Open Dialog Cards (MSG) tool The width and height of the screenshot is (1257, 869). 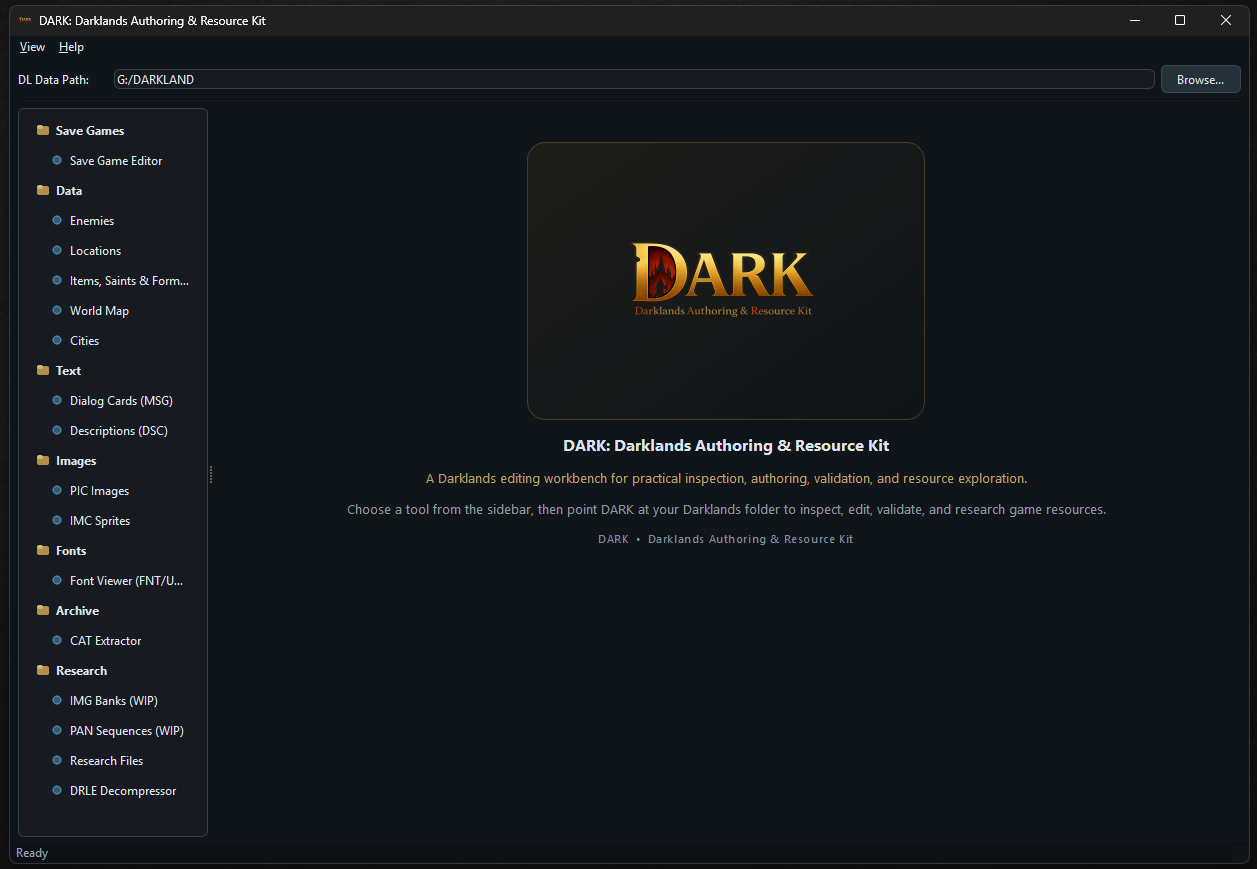[x=121, y=401]
